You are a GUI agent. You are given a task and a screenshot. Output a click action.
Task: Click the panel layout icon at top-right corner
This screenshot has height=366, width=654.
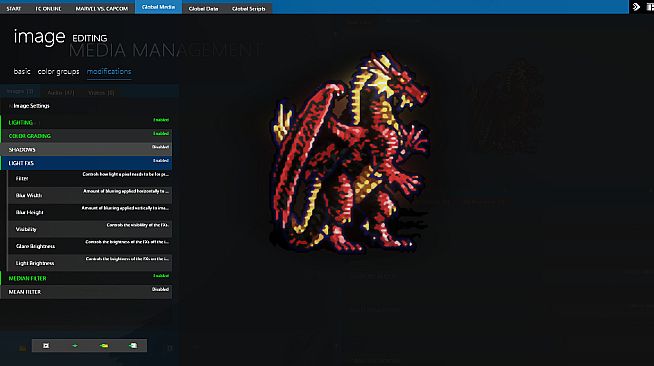pyautogui.click(x=650, y=7)
